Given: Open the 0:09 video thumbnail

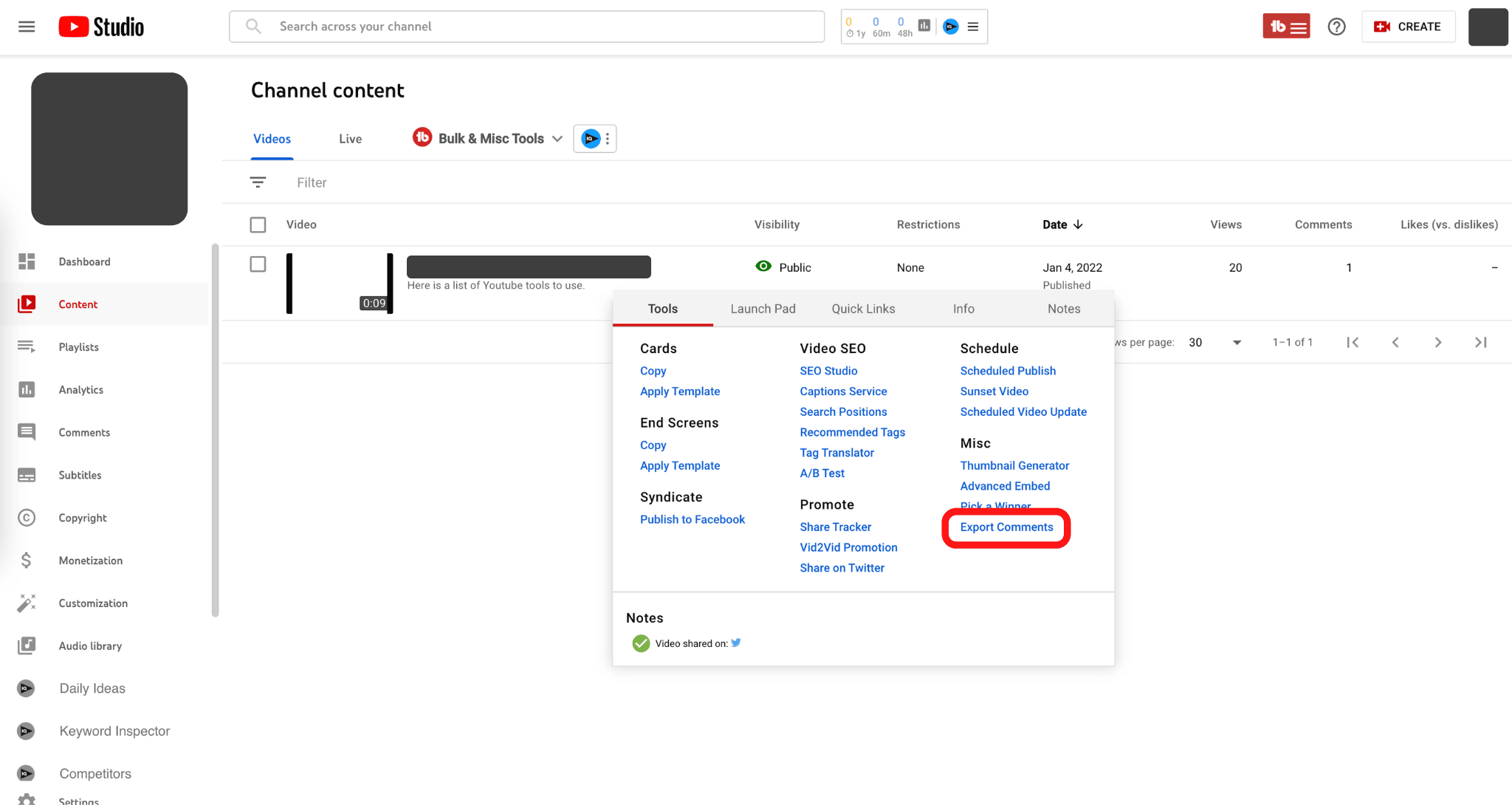Looking at the screenshot, I should tap(340, 284).
